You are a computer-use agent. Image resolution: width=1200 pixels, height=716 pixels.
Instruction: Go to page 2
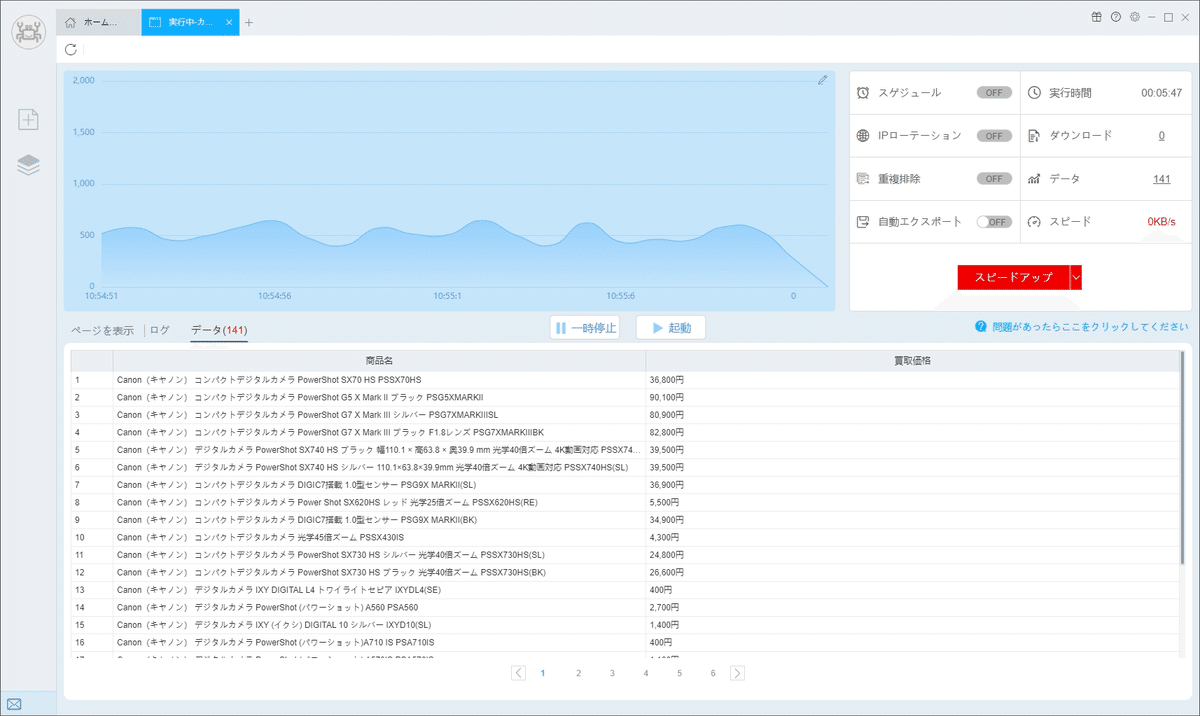pyautogui.click(x=578, y=673)
